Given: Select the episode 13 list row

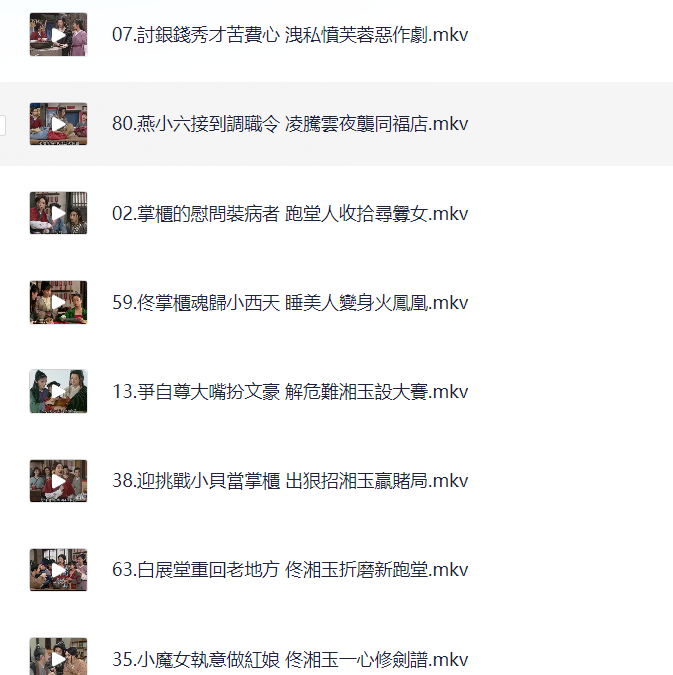Looking at the screenshot, I should tap(336, 391).
